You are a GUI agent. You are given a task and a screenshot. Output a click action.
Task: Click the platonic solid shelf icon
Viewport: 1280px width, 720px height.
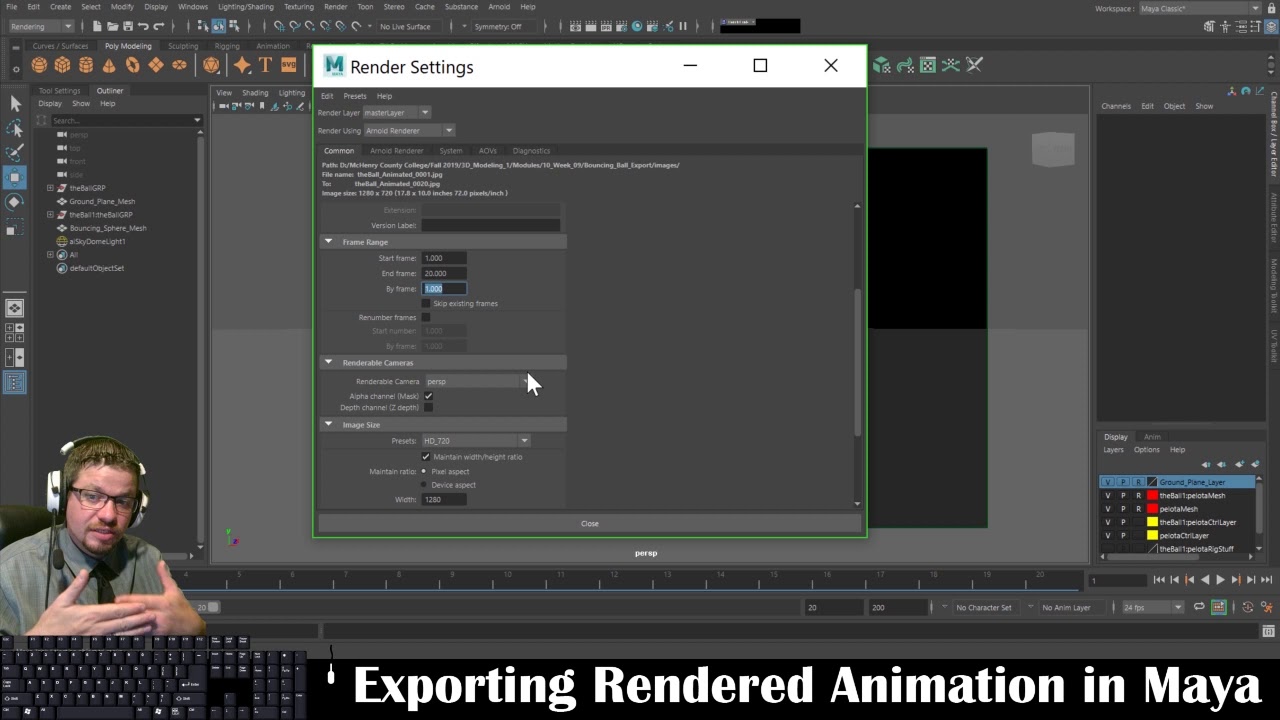[x=211, y=65]
